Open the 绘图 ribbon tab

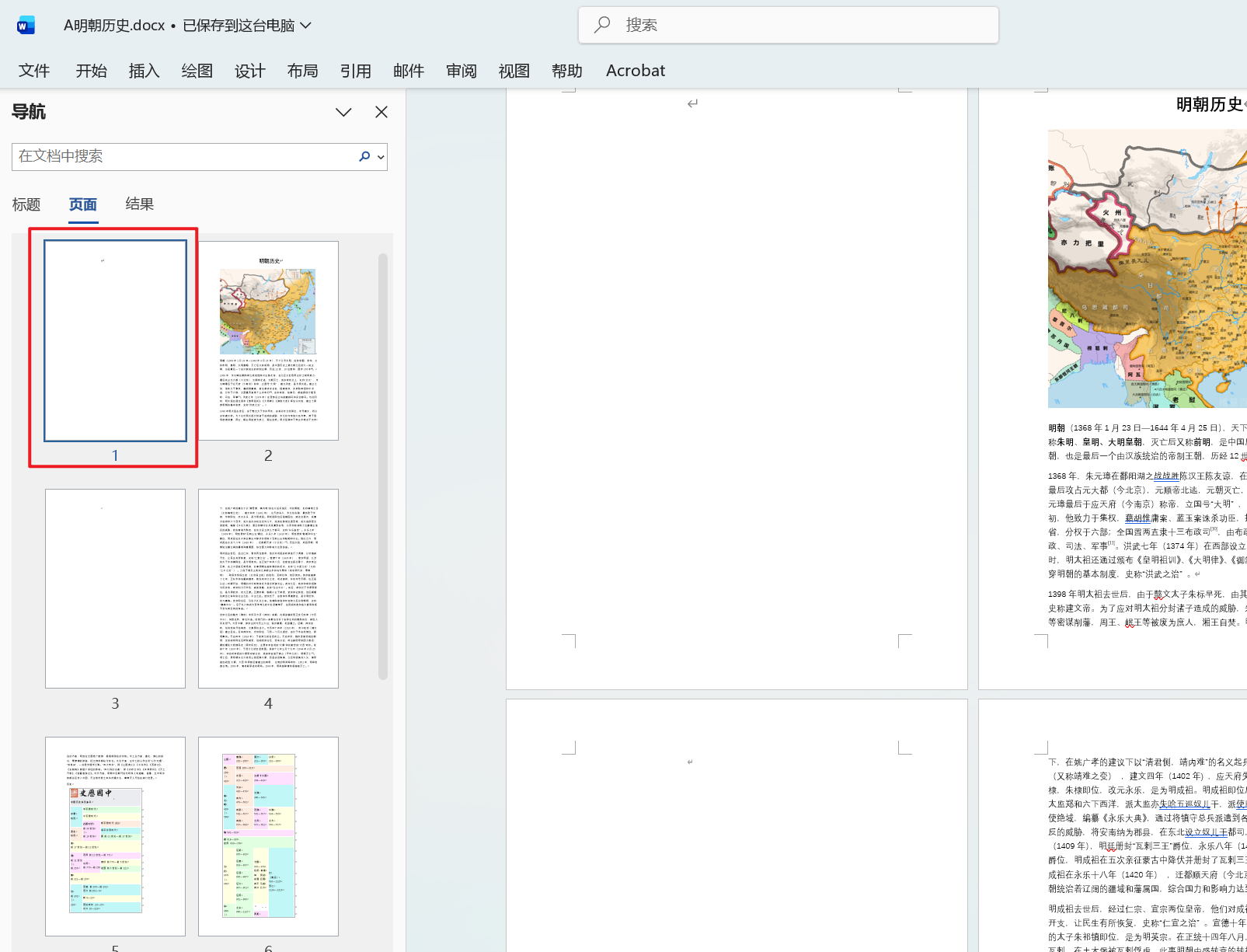point(196,70)
